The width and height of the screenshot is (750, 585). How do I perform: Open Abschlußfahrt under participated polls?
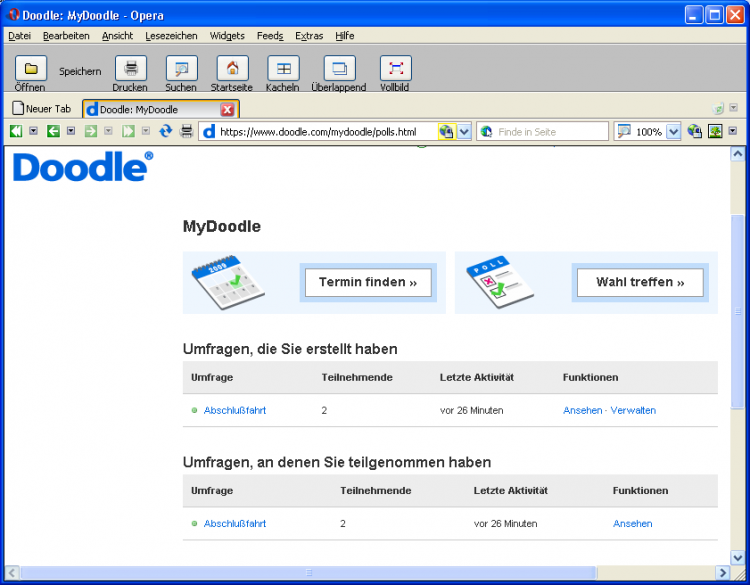tap(234, 524)
